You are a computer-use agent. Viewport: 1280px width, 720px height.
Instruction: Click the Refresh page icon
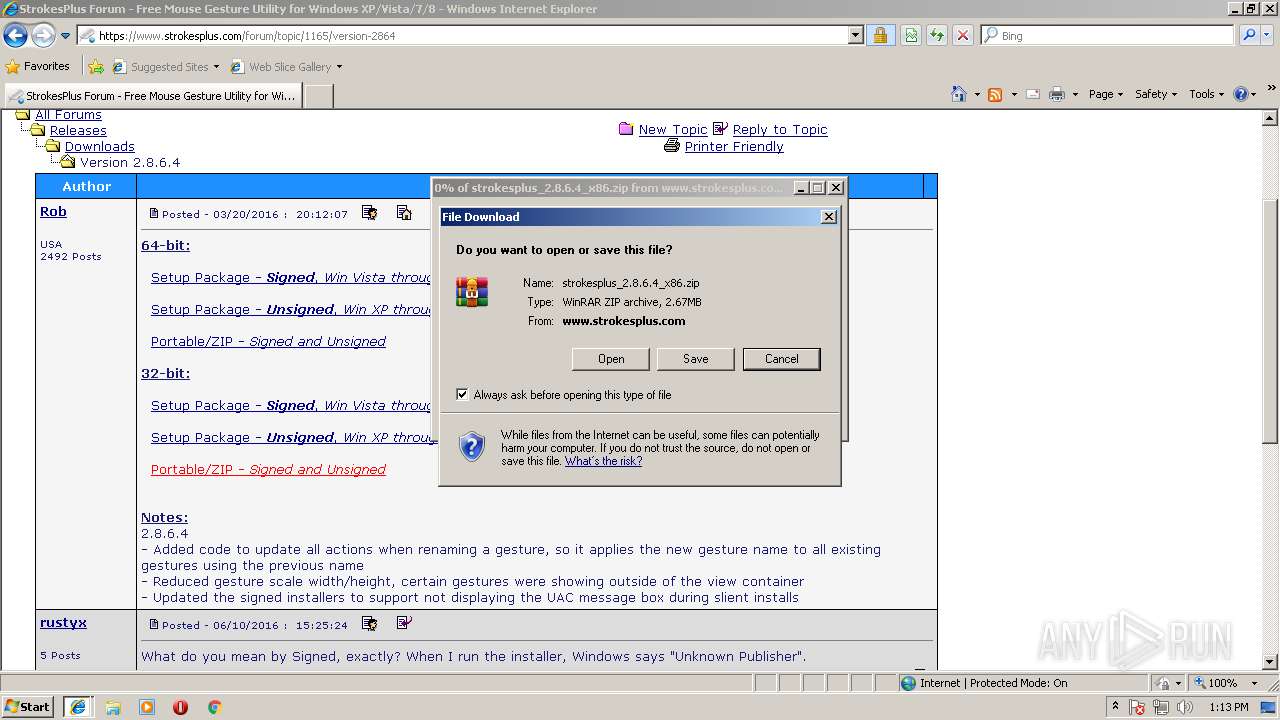(937, 36)
